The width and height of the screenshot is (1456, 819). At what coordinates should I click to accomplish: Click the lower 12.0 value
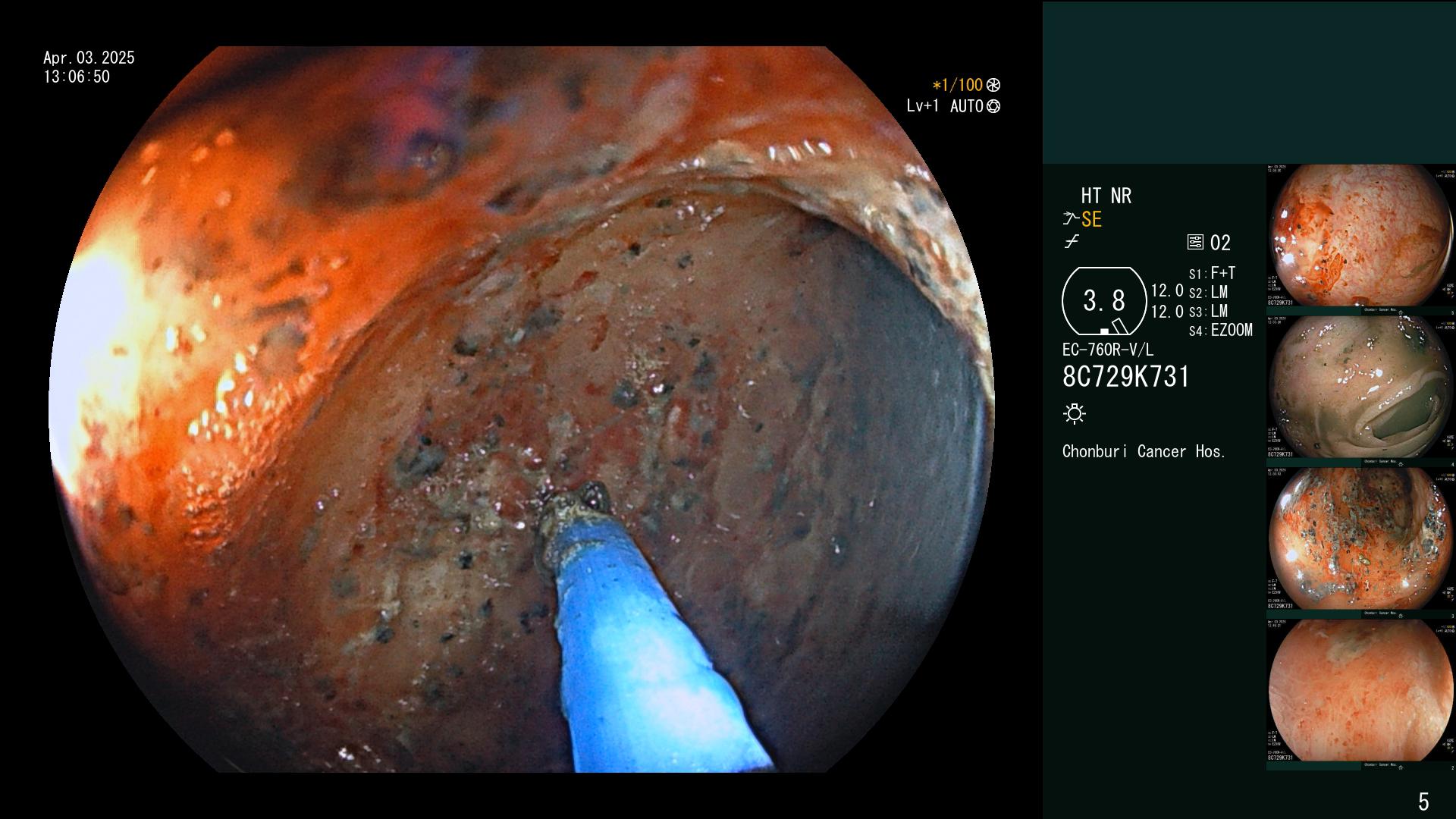(1167, 312)
